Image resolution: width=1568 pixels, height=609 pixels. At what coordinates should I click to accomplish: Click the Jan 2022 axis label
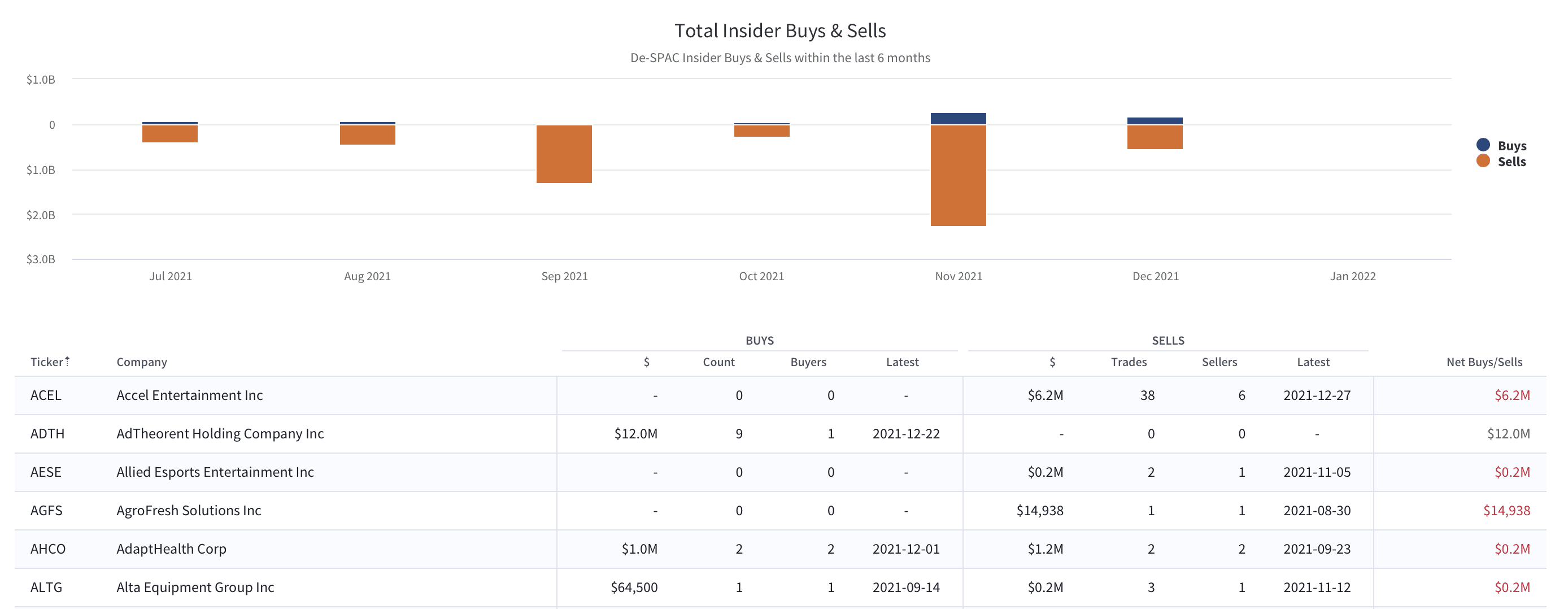tap(1353, 276)
